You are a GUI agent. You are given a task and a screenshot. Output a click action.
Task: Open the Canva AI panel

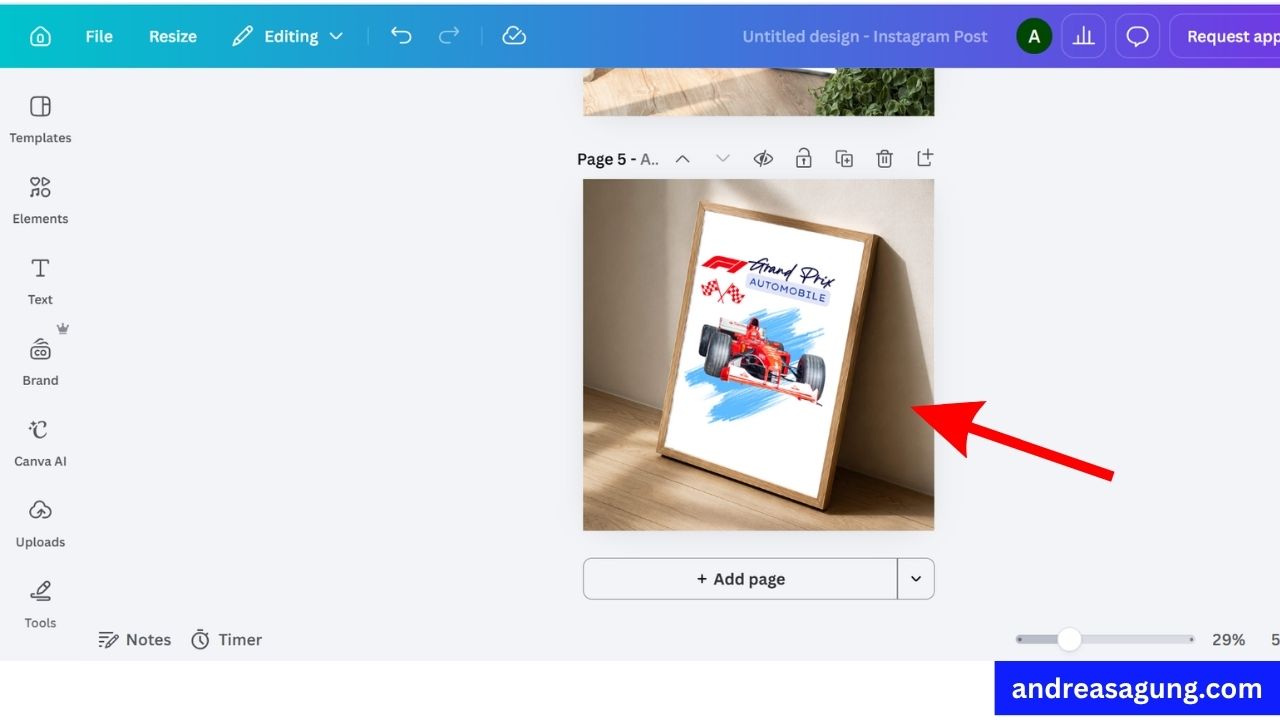40,443
